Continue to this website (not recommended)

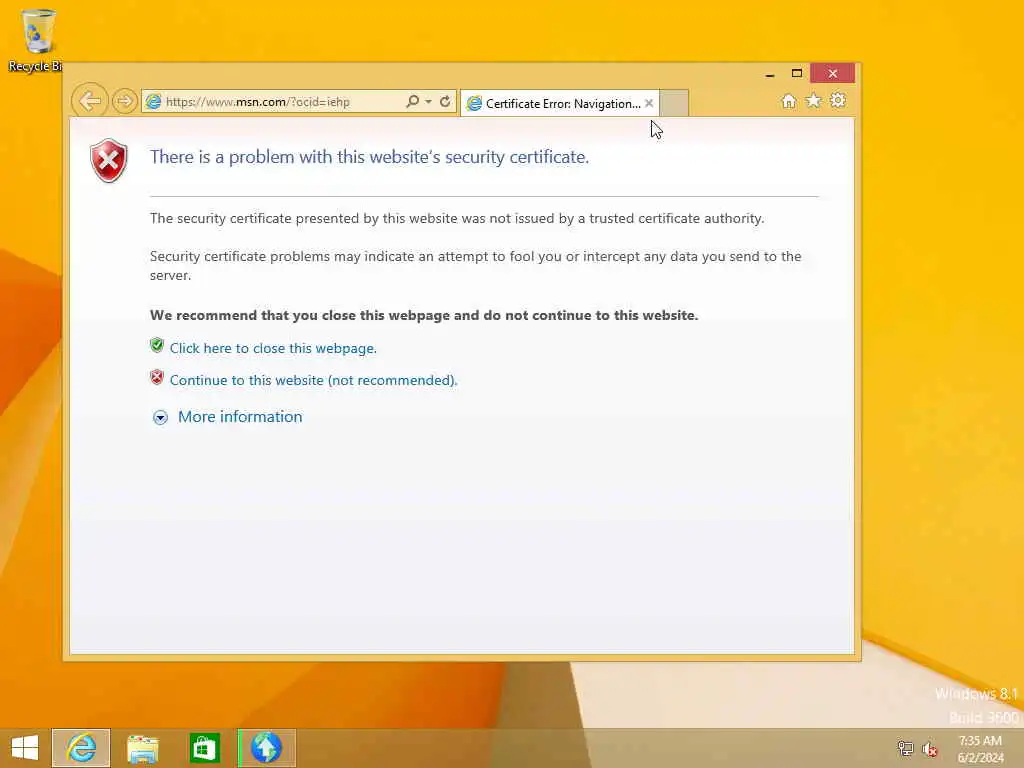coord(313,380)
